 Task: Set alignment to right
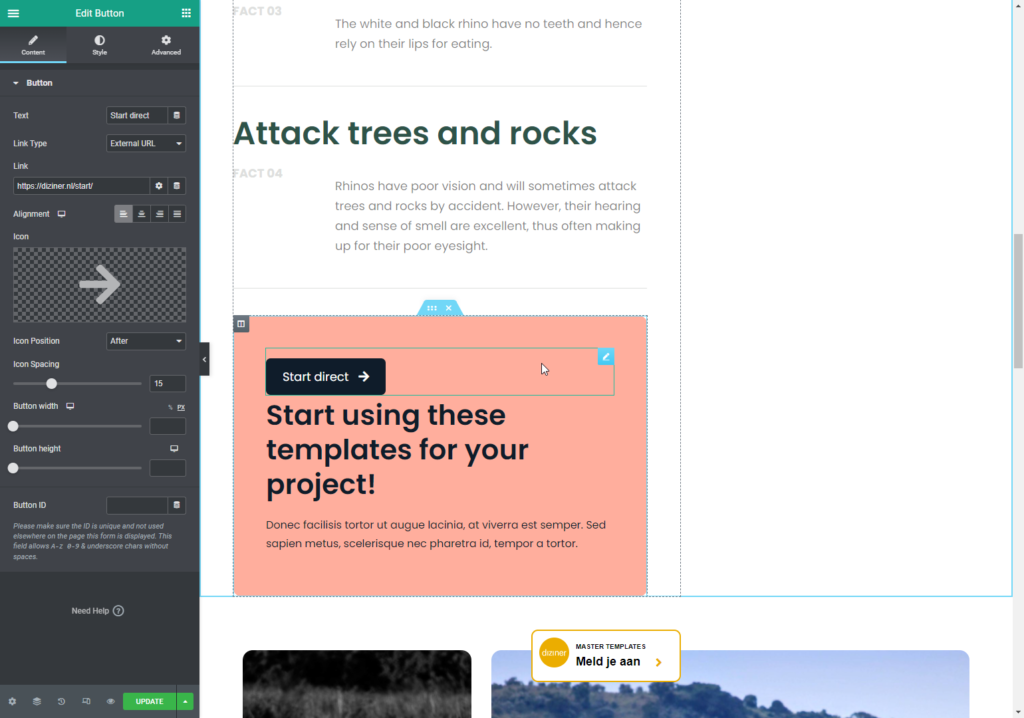pyautogui.click(x=159, y=214)
